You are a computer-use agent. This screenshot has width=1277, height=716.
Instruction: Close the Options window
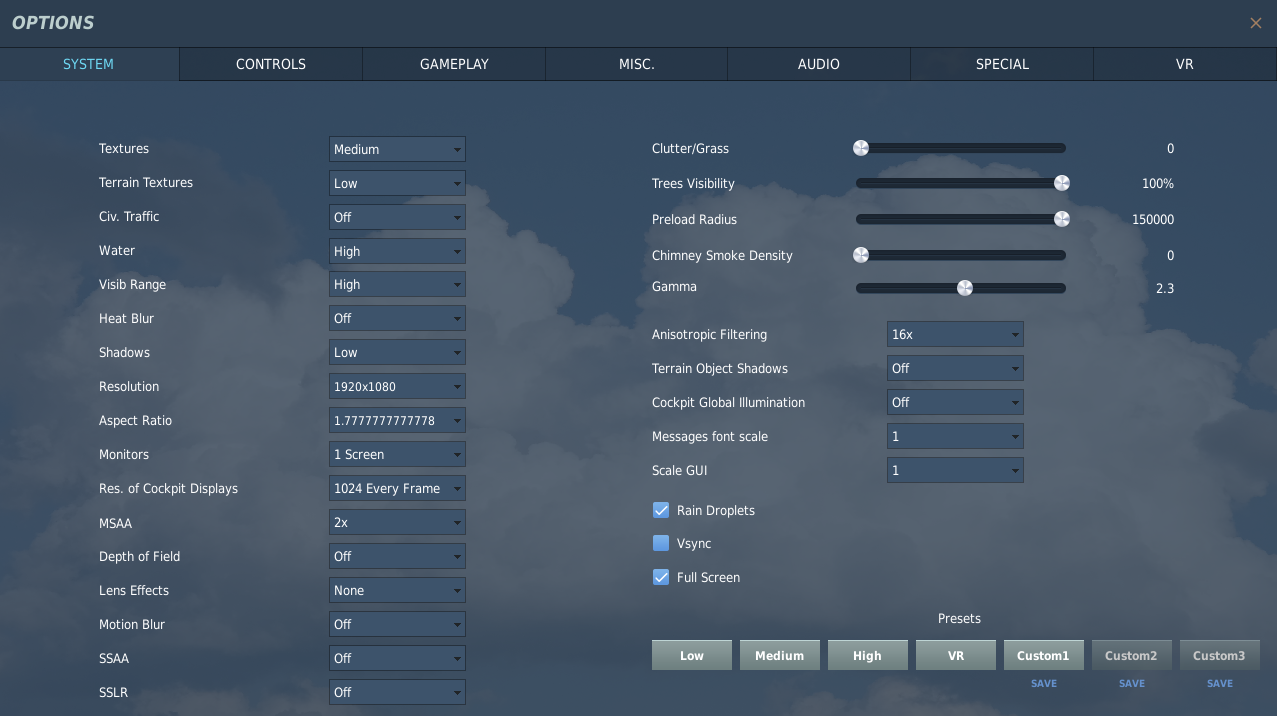pyautogui.click(x=1256, y=23)
